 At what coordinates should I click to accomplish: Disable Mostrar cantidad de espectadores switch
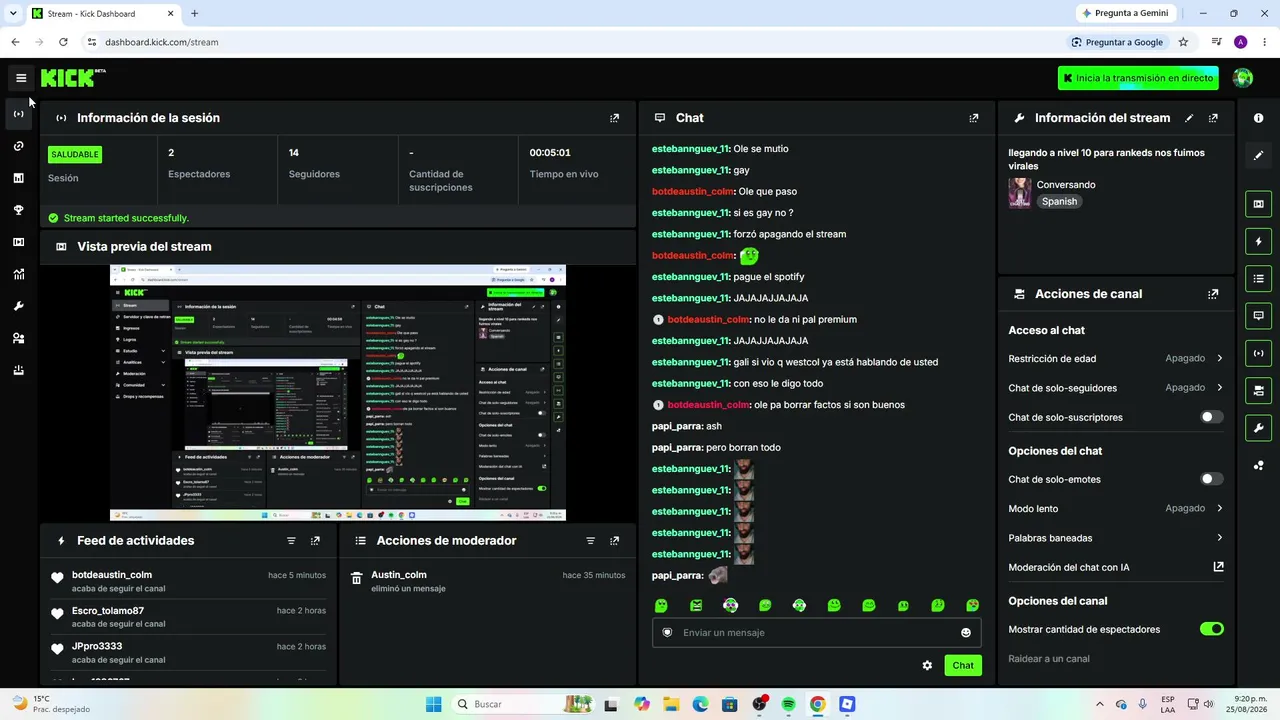[x=1211, y=629]
